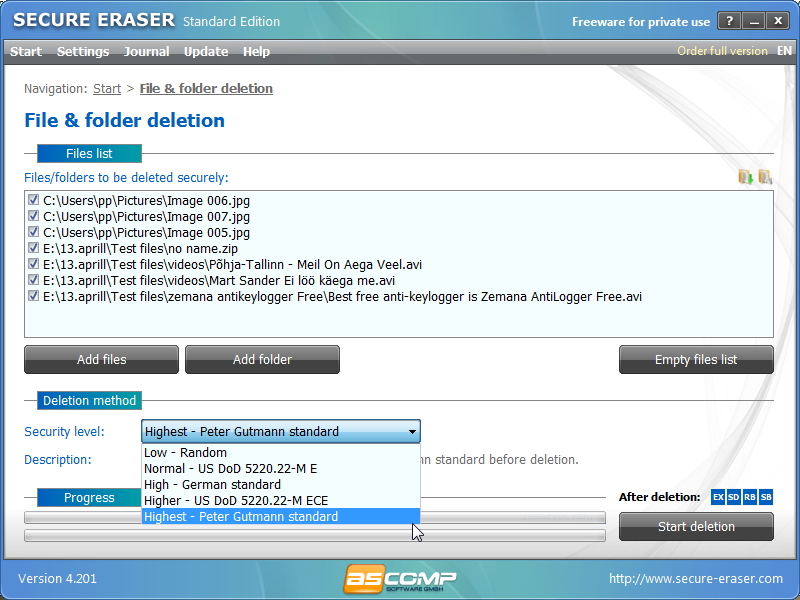Image resolution: width=800 pixels, height=600 pixels.
Task: Switch language via EN indicator
Action: click(x=784, y=51)
